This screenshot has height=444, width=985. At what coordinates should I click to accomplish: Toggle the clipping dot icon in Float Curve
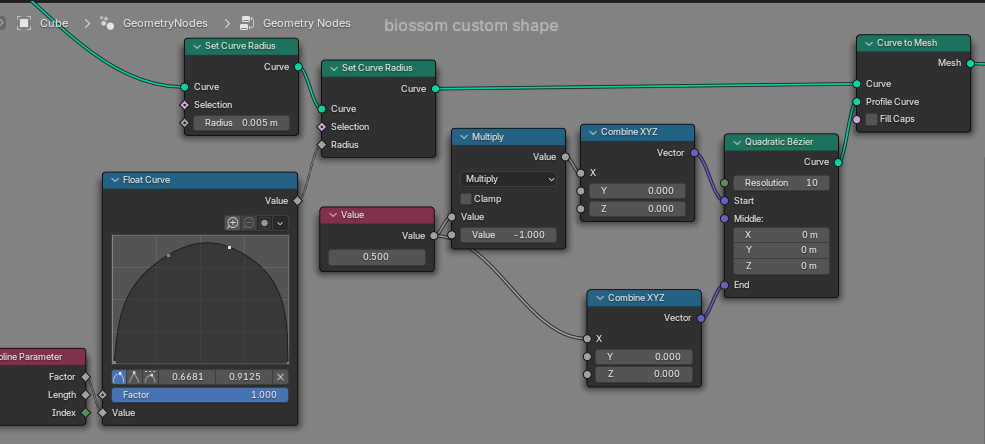click(x=264, y=222)
